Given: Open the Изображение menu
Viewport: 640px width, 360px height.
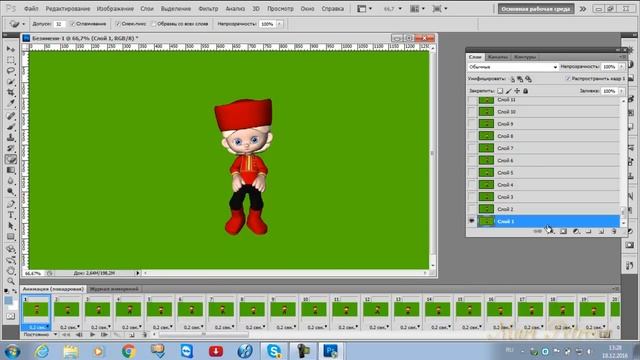Looking at the screenshot, I should point(115,9).
